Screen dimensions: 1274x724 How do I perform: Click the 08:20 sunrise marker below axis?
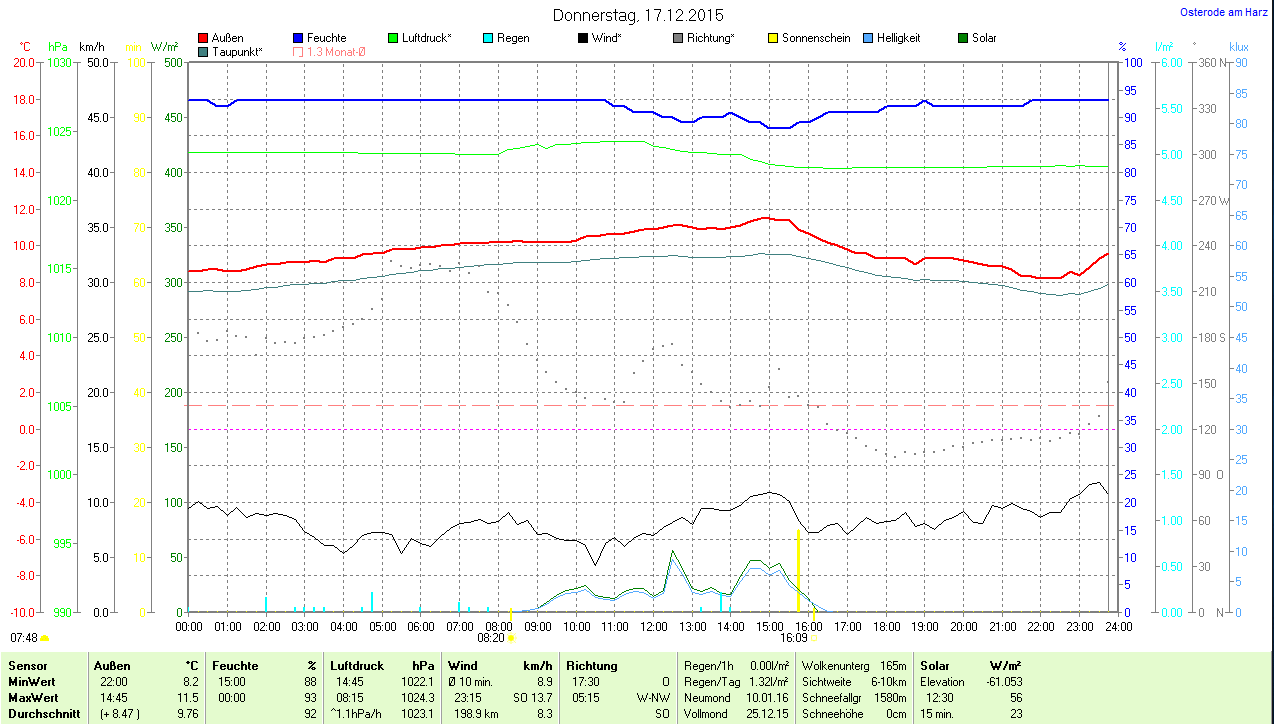click(x=495, y=637)
